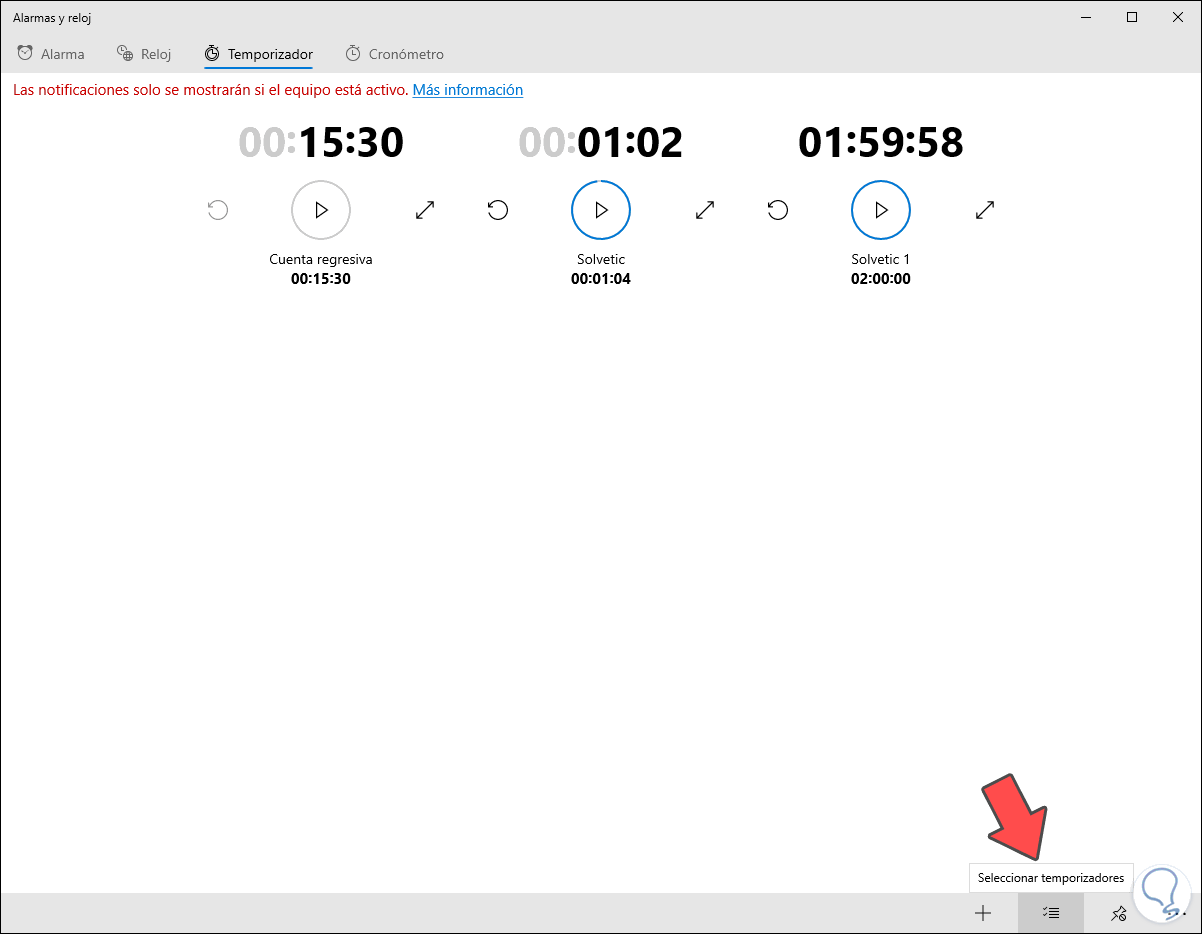1202x934 pixels.
Task: Click the Seleccionar temporizadores list icon
Action: 1051,913
